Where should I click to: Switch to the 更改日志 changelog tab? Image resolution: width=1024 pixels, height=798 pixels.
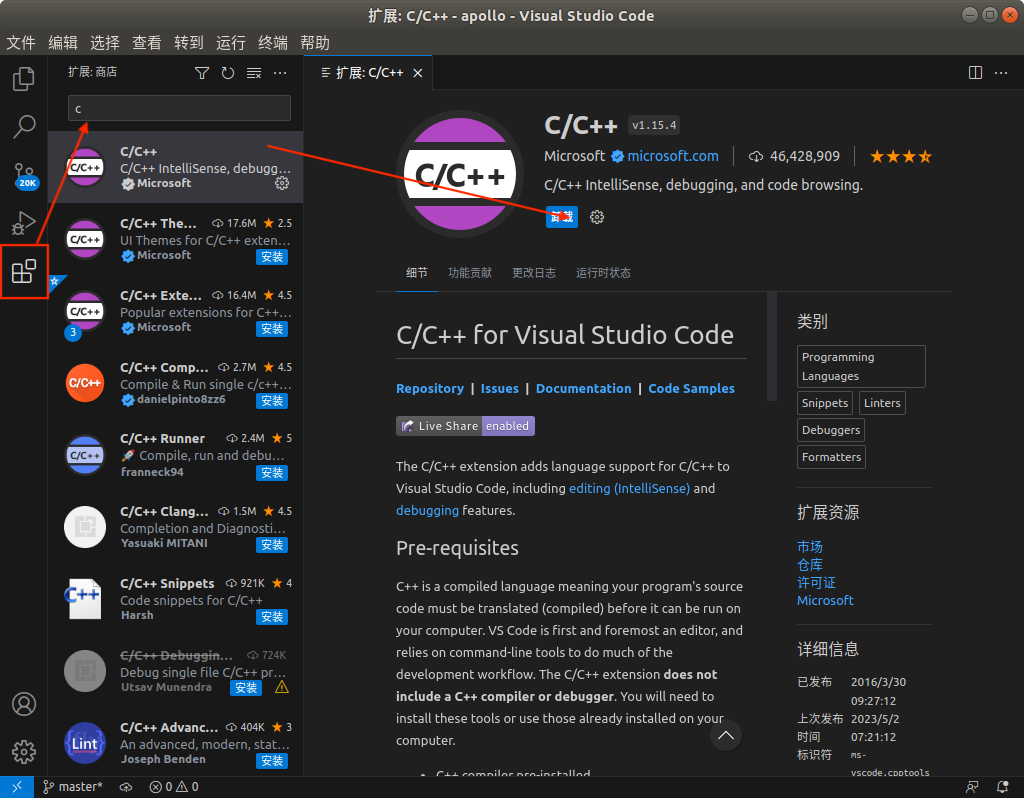pos(534,273)
